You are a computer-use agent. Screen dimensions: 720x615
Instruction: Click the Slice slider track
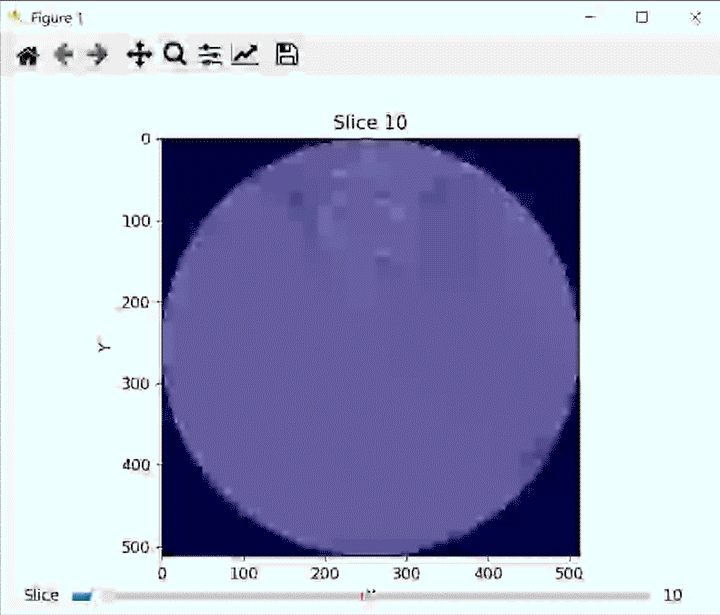coord(361,596)
